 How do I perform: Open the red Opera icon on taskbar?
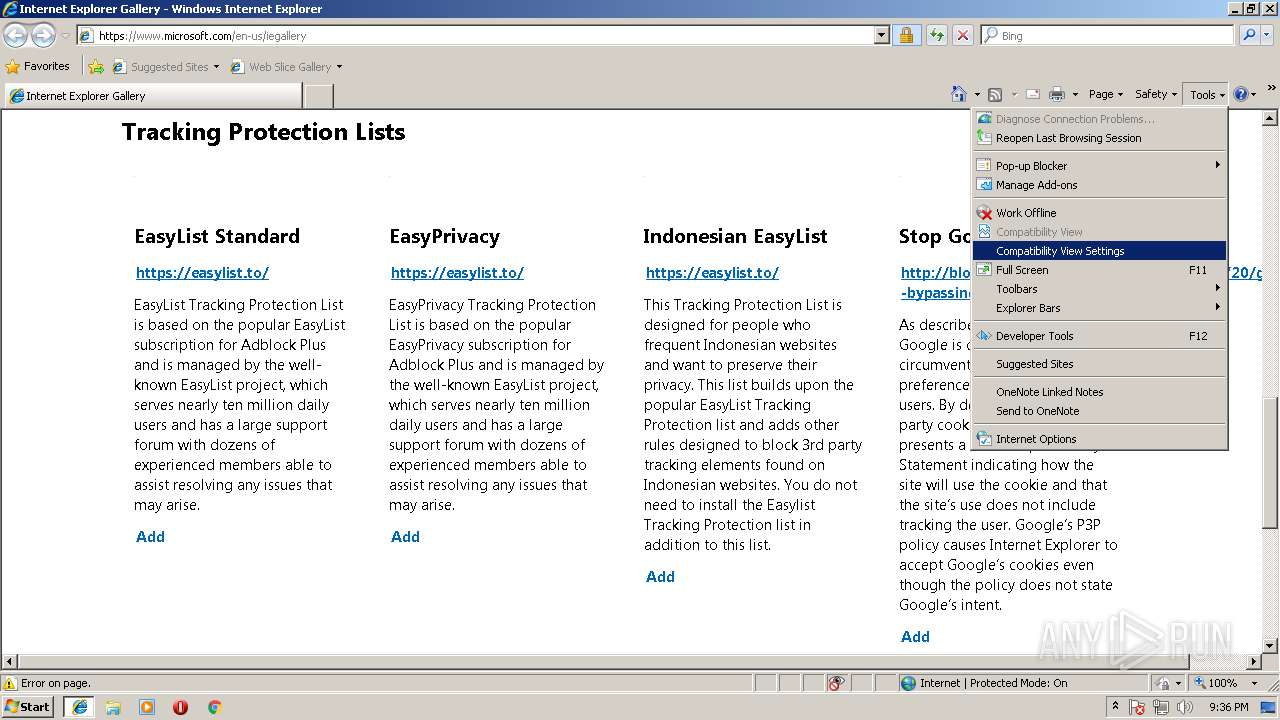click(181, 707)
